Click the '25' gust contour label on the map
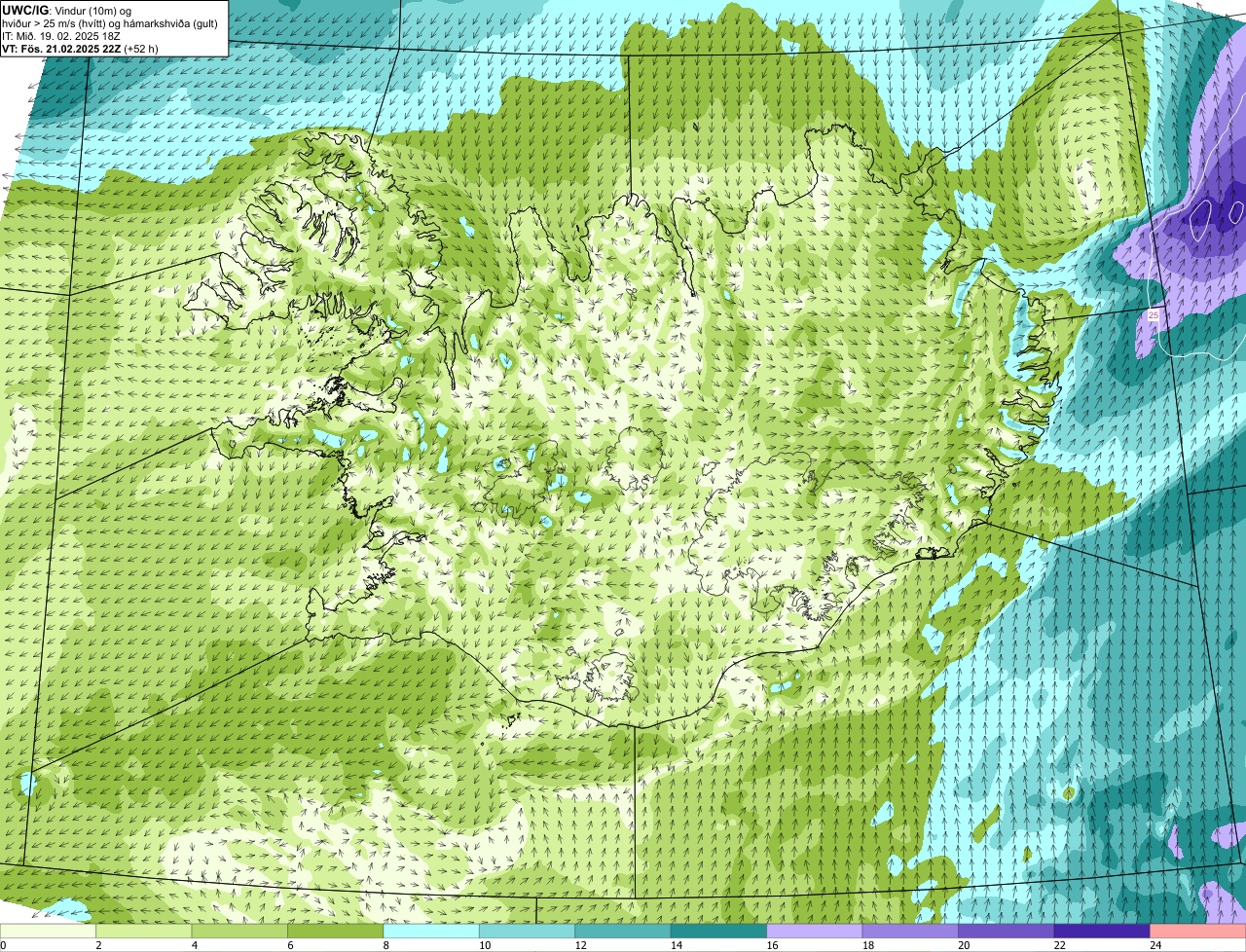Screen dimensions: 1246x952 (x=1154, y=315)
